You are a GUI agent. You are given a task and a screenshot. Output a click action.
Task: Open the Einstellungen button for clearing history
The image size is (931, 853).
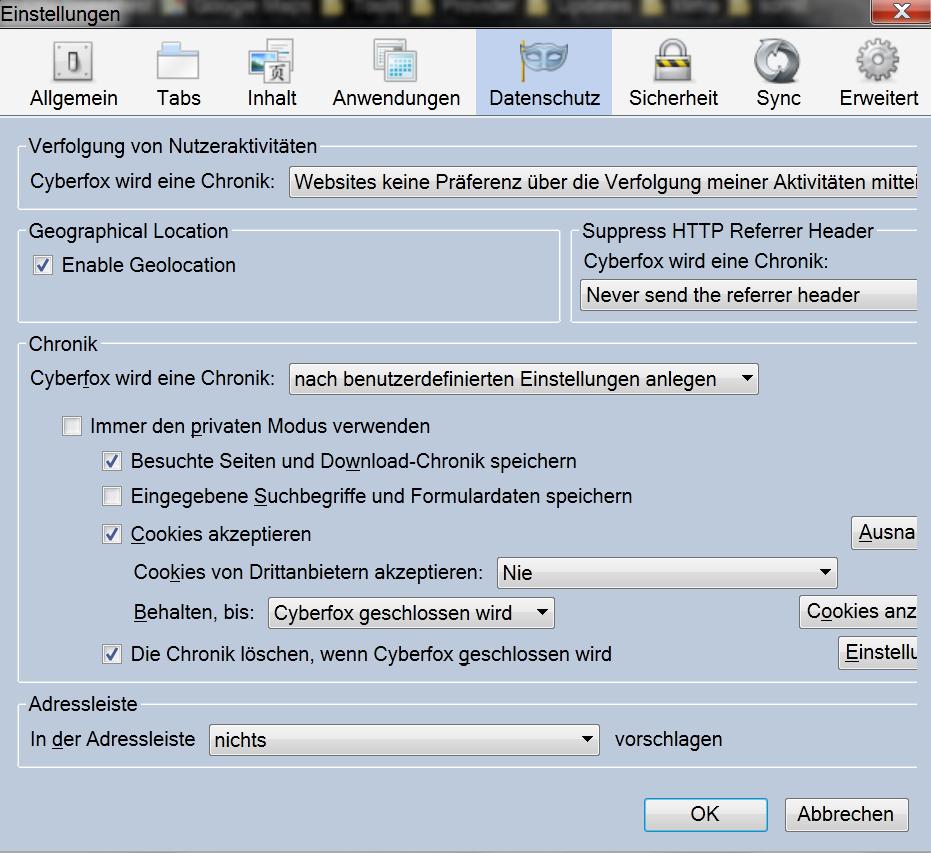click(878, 652)
